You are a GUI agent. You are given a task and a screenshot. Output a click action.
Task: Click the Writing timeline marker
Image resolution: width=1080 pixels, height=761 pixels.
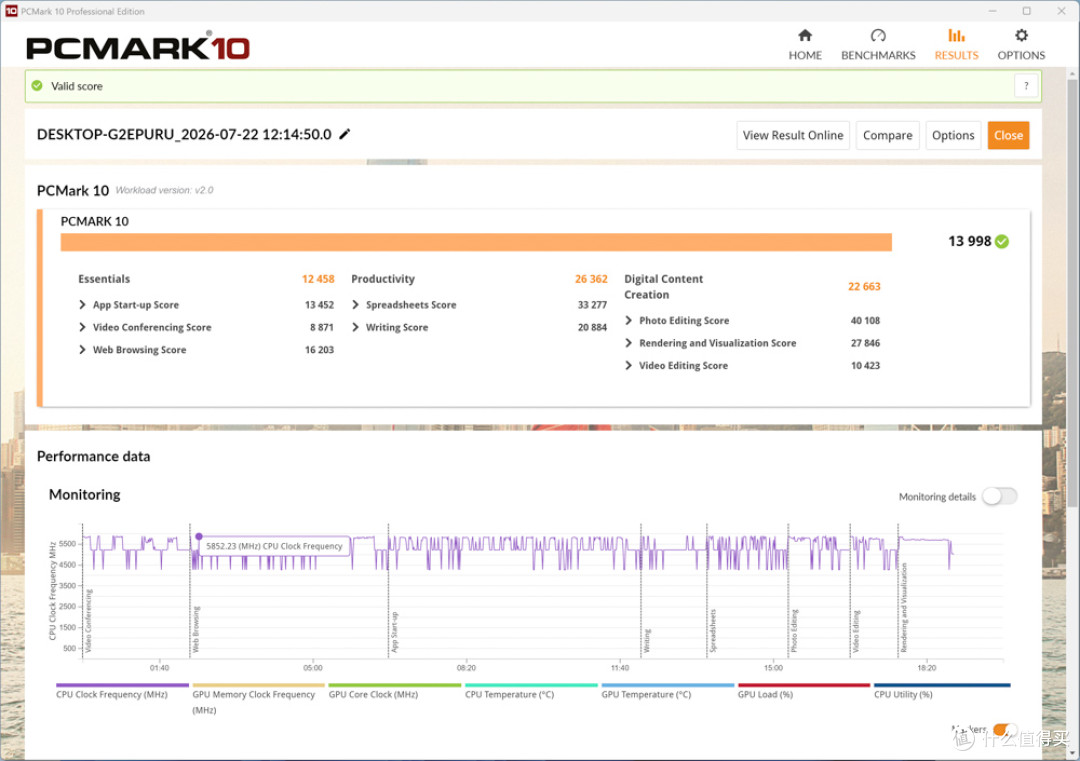pos(647,640)
